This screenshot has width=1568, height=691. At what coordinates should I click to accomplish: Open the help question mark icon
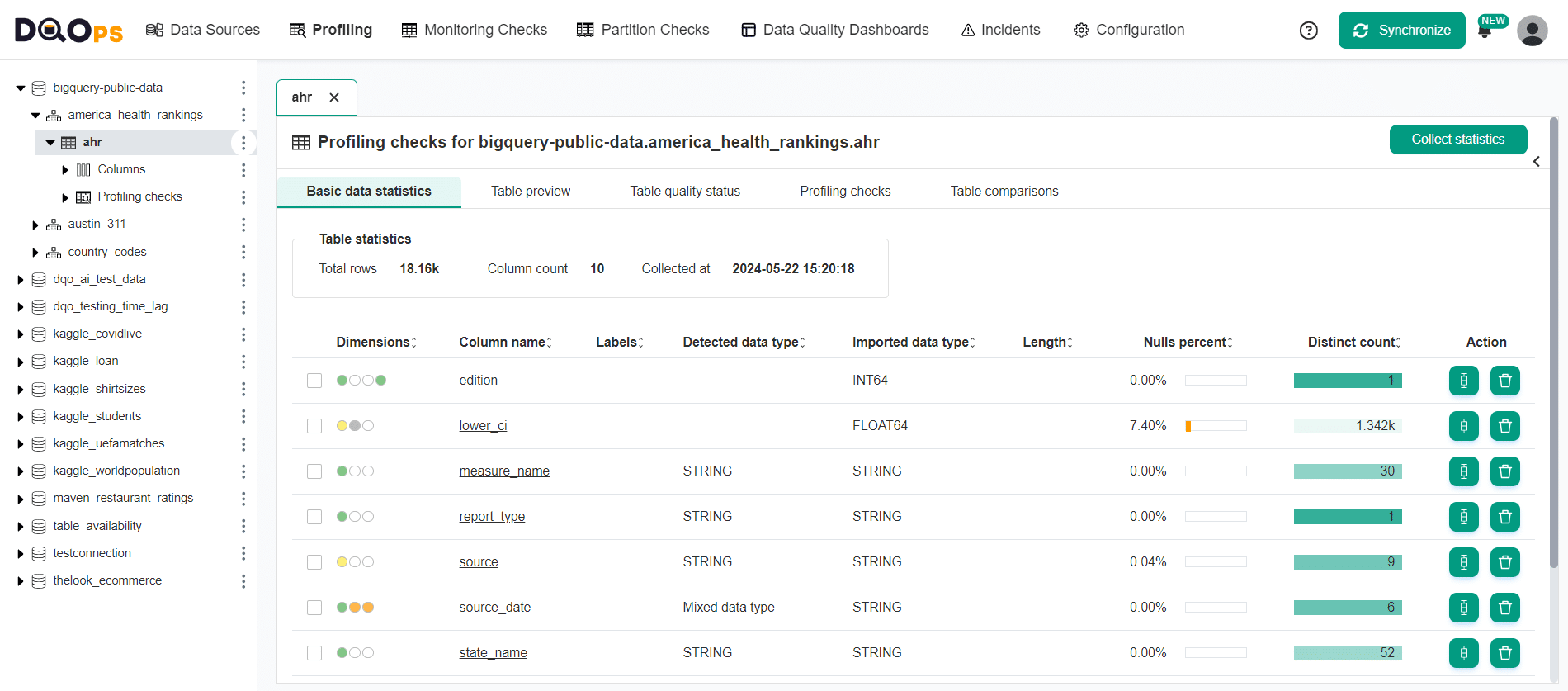pos(1309,31)
